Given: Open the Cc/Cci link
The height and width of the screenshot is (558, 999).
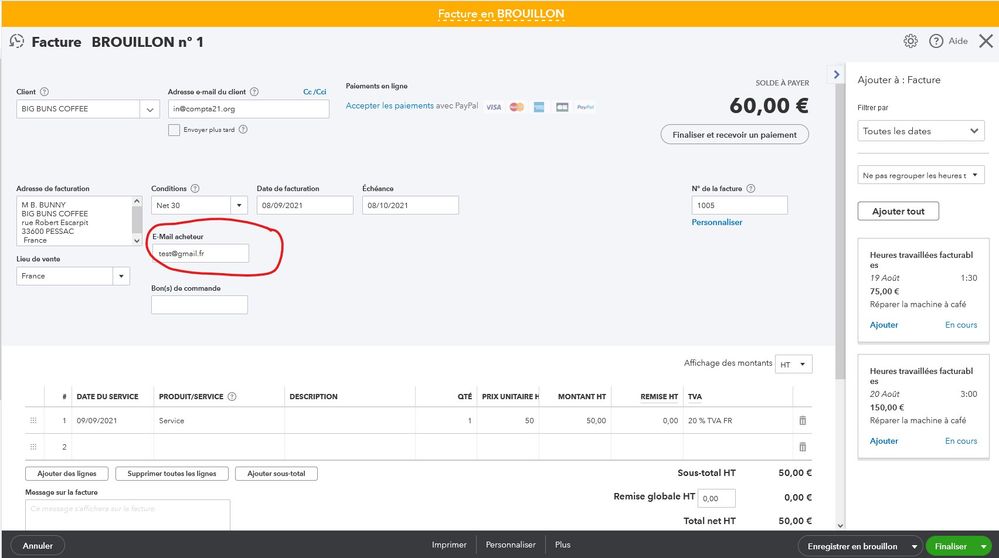Looking at the screenshot, I should tap(315, 92).
